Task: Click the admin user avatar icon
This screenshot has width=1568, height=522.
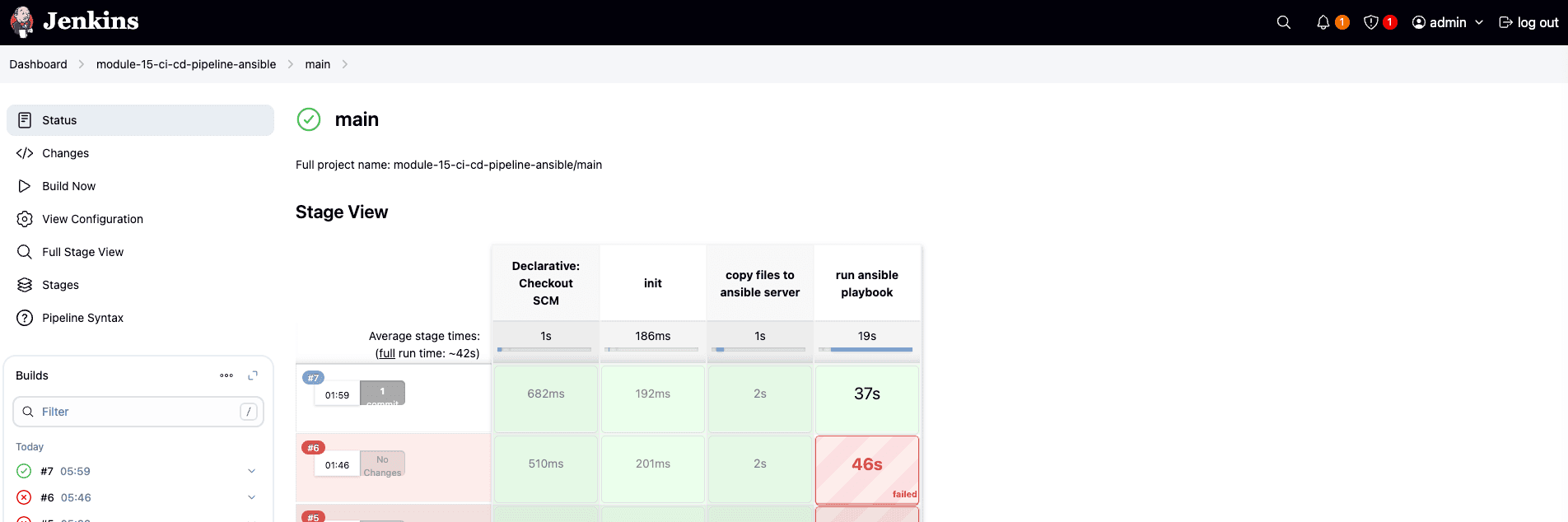Action: pyautogui.click(x=1418, y=22)
